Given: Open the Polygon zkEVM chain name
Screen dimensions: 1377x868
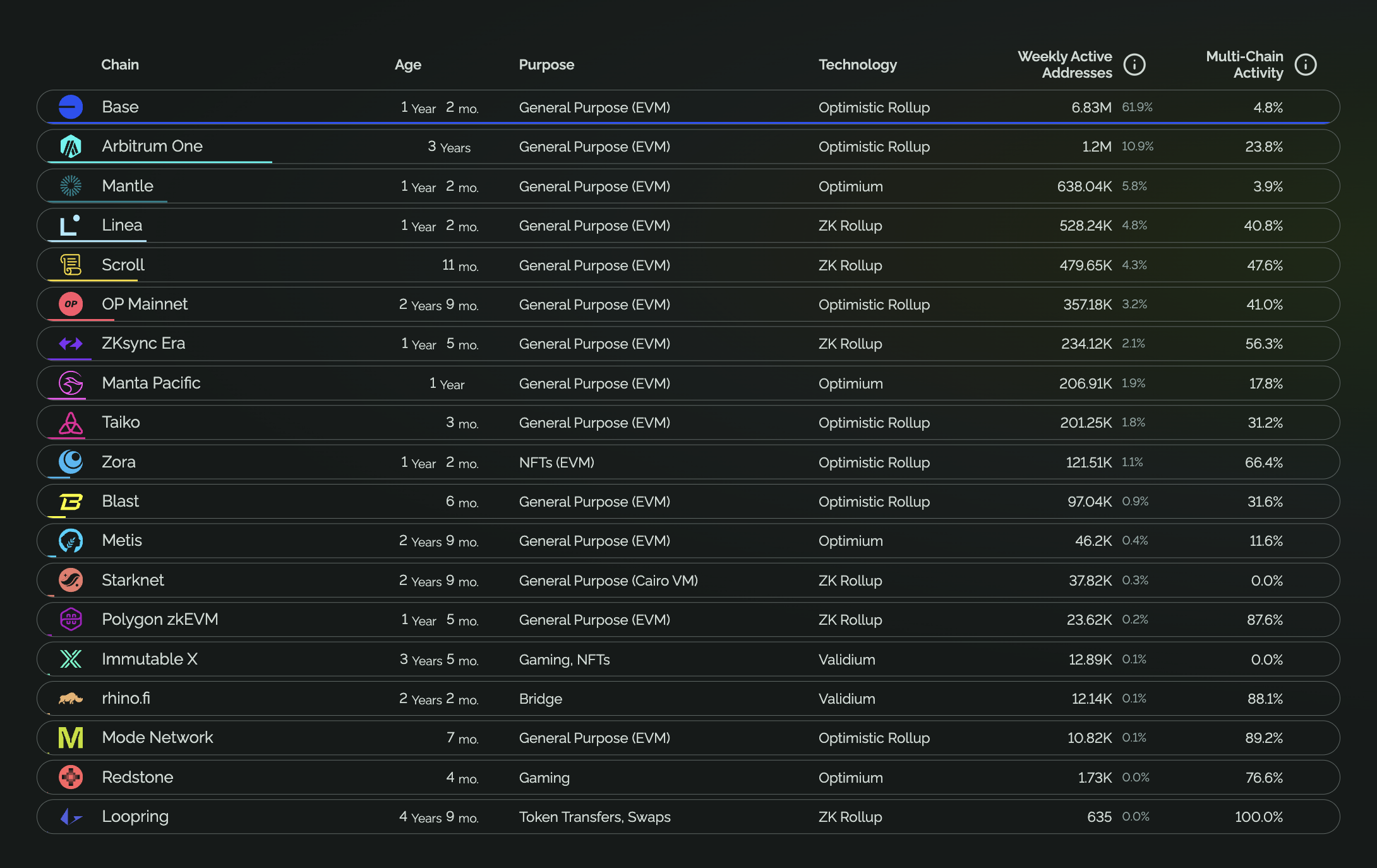Looking at the screenshot, I should click(x=160, y=619).
